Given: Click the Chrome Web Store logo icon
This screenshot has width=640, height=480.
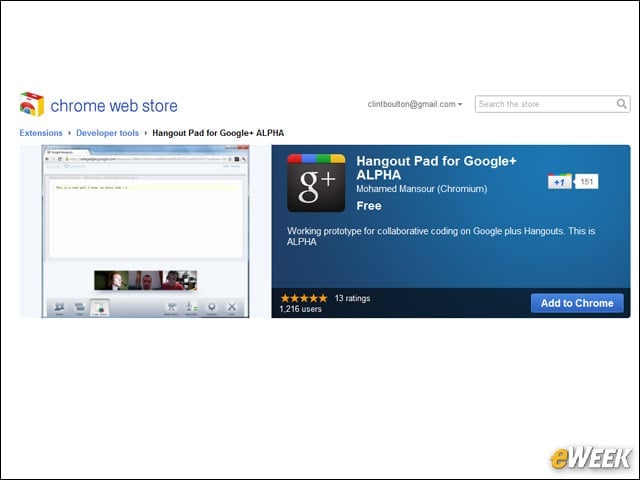Looking at the screenshot, I should pos(32,104).
